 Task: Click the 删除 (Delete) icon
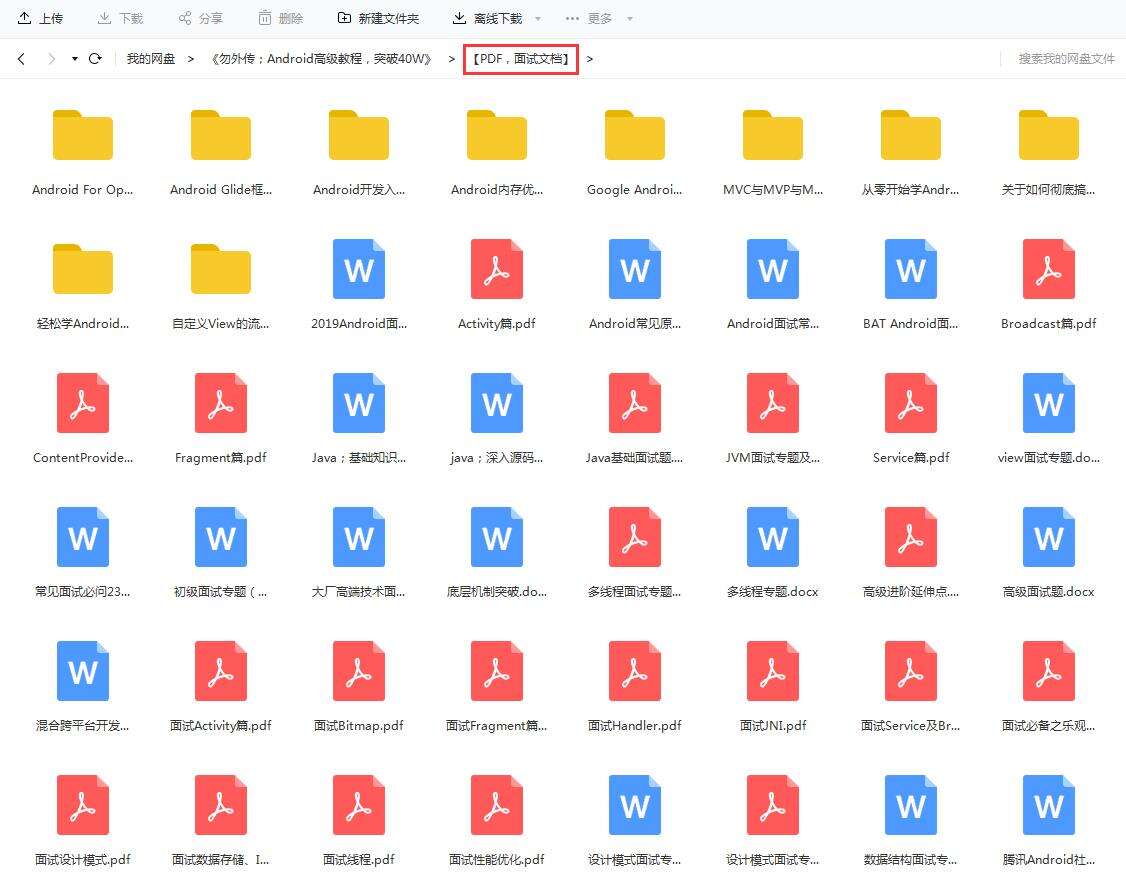tap(263, 16)
